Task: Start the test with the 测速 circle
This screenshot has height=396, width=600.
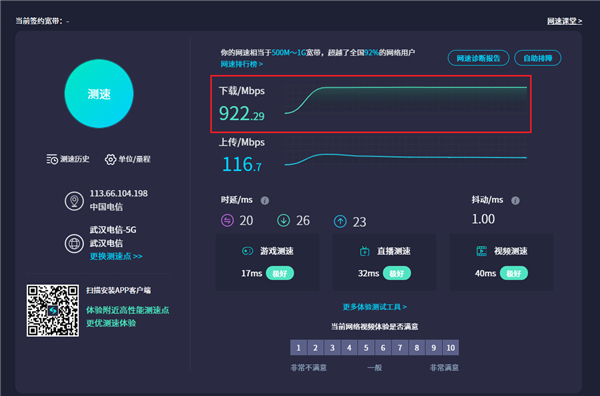Action: 99,94
